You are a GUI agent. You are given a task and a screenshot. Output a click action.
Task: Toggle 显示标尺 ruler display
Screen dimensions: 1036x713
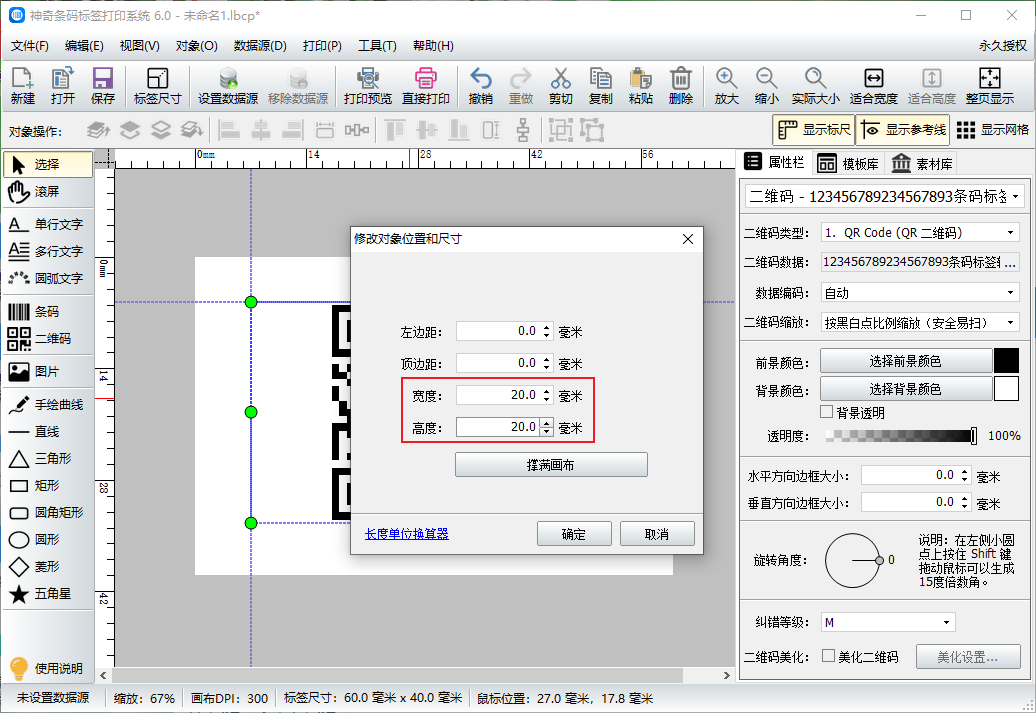coord(813,130)
